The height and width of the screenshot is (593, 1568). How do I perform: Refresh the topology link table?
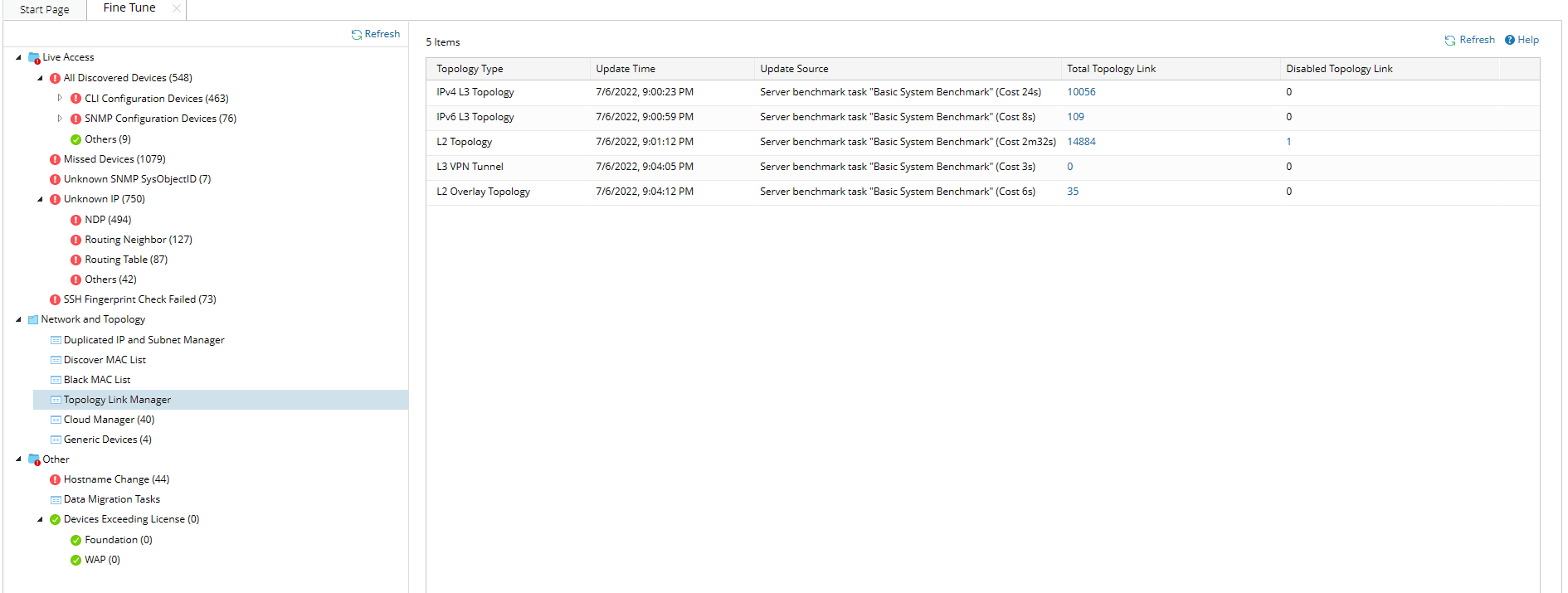1469,40
